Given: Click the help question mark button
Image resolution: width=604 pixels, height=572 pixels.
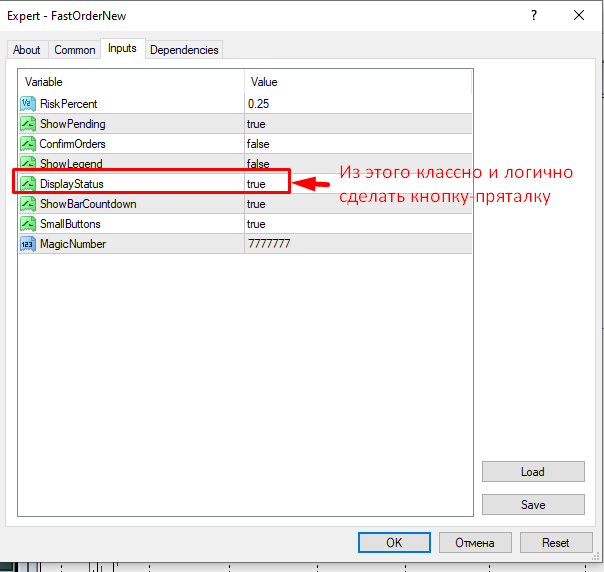Looking at the screenshot, I should pos(534,15).
